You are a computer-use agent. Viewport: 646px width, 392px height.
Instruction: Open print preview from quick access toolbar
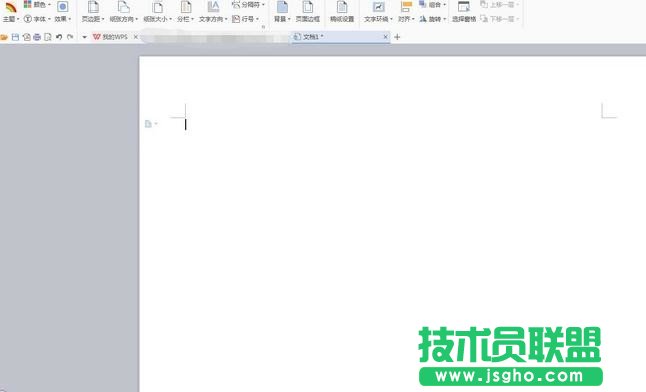pyautogui.click(x=48, y=37)
